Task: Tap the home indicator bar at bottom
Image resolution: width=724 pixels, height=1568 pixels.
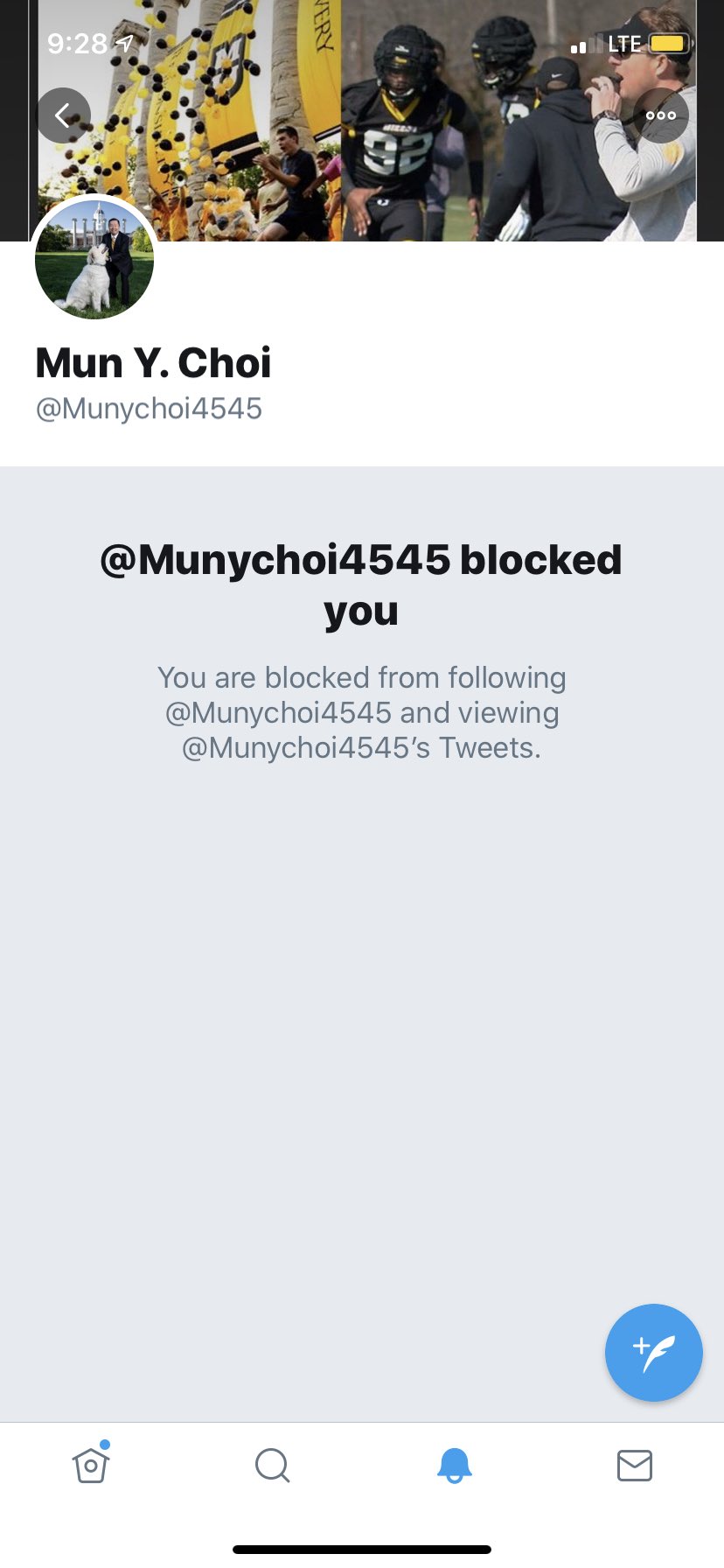Action: [362, 1550]
